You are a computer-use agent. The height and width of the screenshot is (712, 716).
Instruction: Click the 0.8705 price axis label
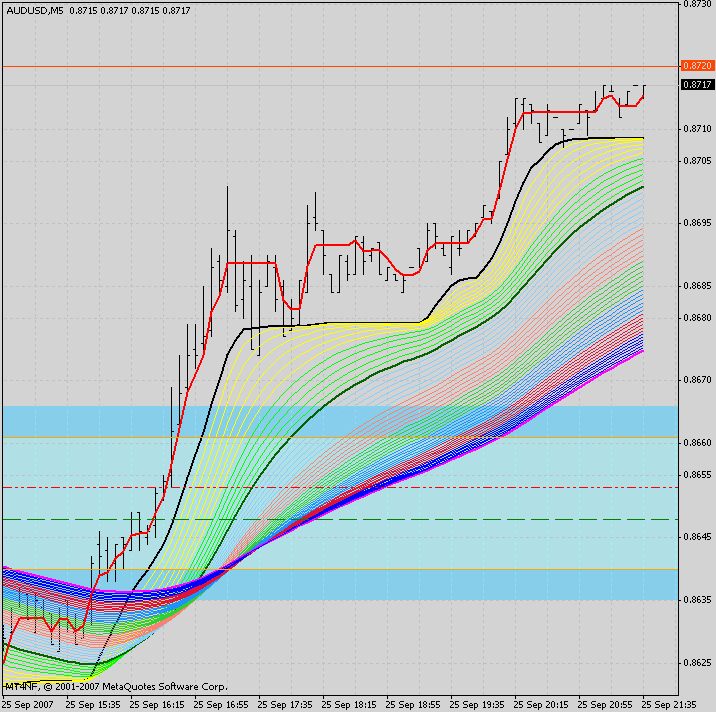[697, 161]
